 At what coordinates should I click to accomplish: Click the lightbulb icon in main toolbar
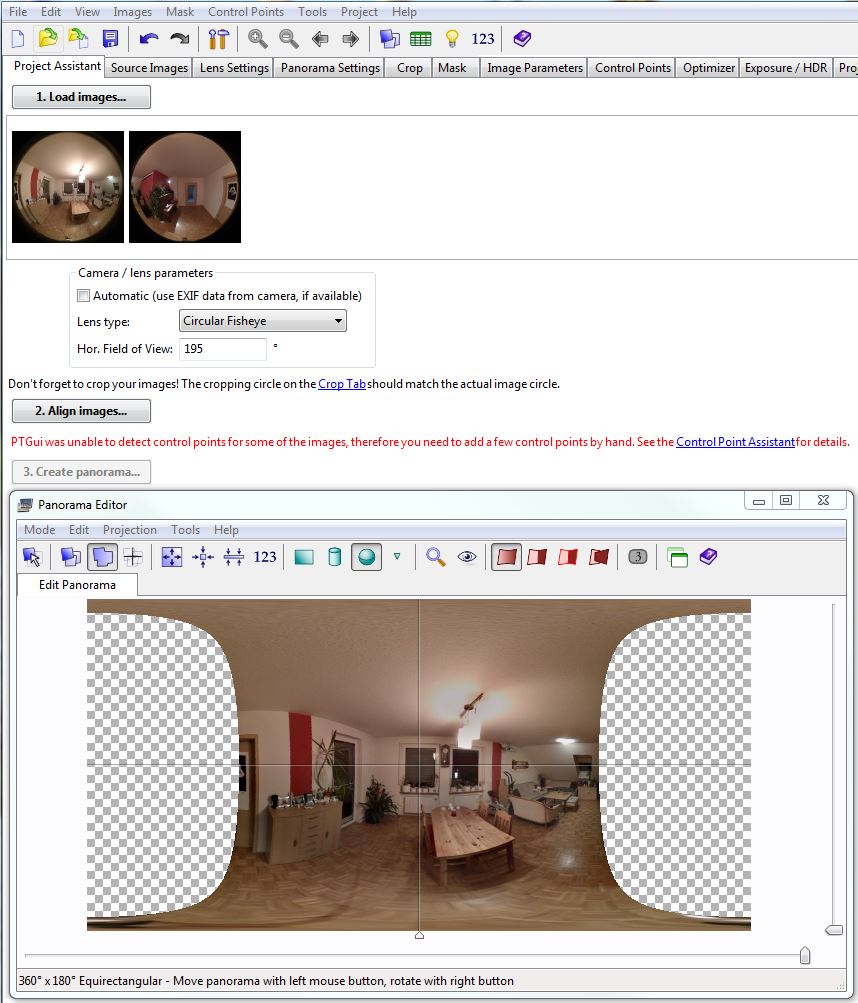click(x=452, y=39)
